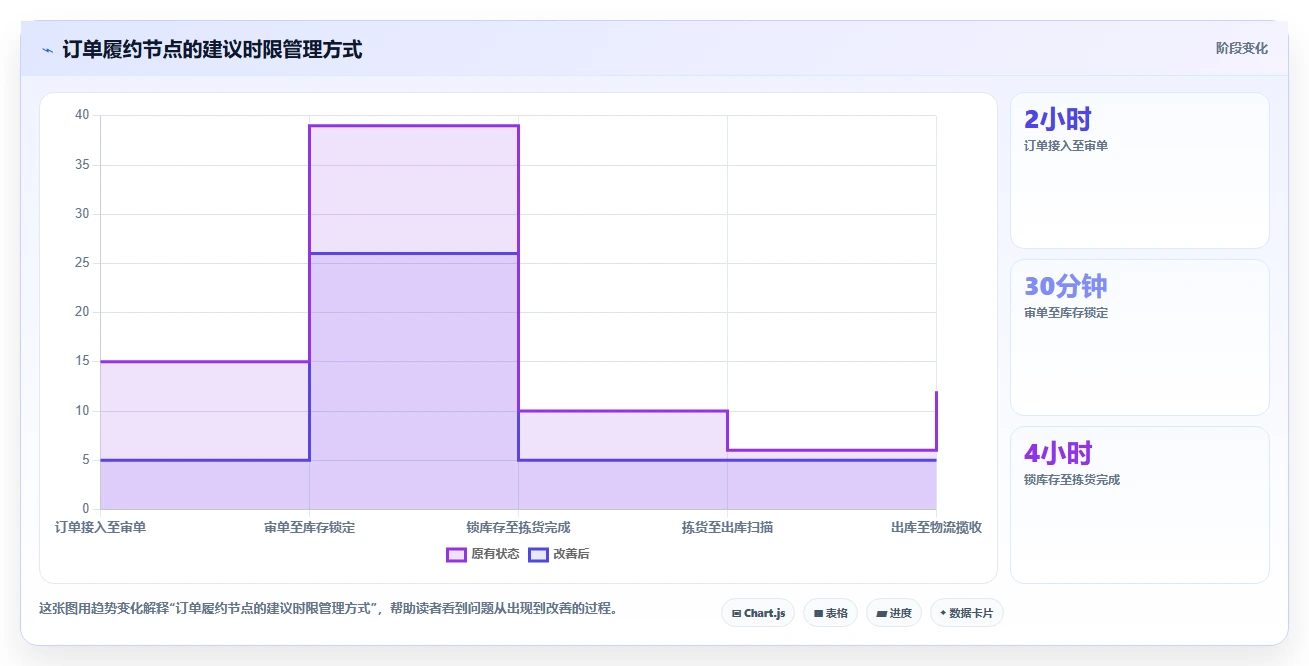Click the 阶段变化 label in header

click(x=1242, y=48)
